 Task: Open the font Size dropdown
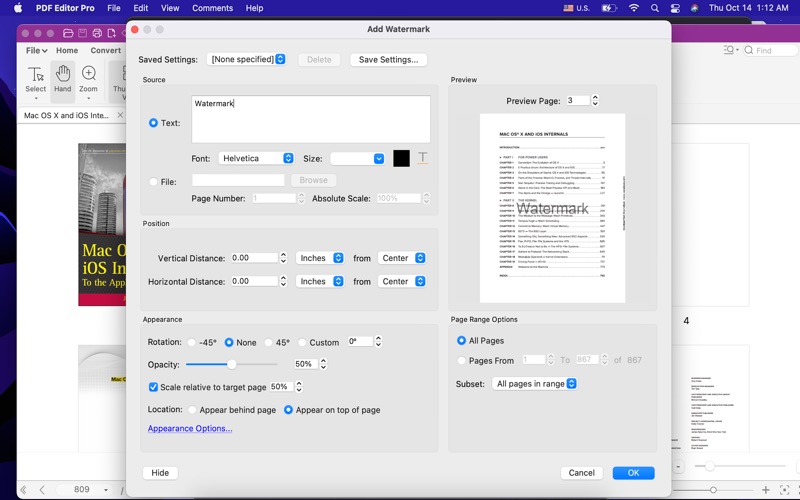[357, 158]
